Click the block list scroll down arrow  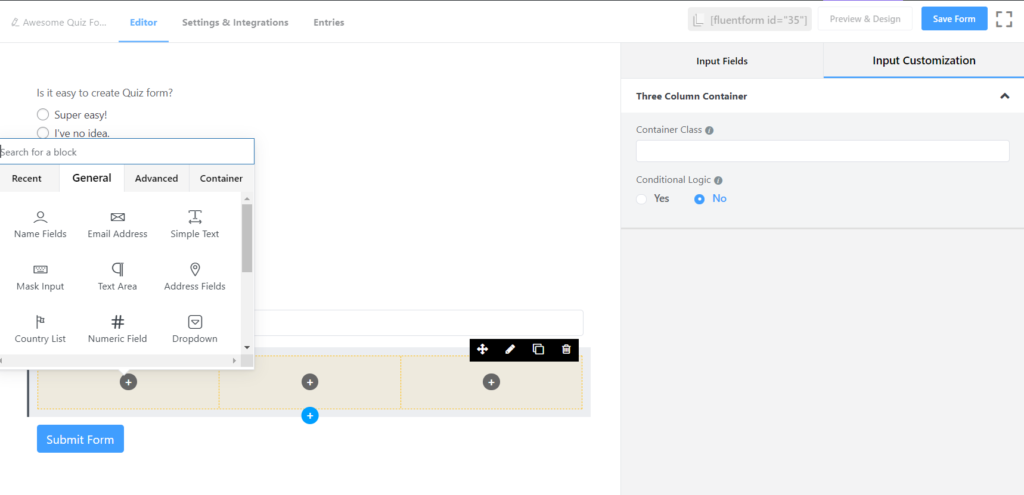(247, 347)
